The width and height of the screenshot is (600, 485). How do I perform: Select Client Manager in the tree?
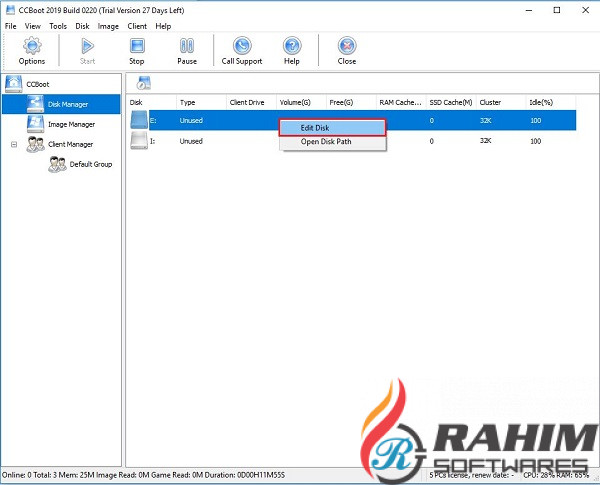click(x=70, y=144)
